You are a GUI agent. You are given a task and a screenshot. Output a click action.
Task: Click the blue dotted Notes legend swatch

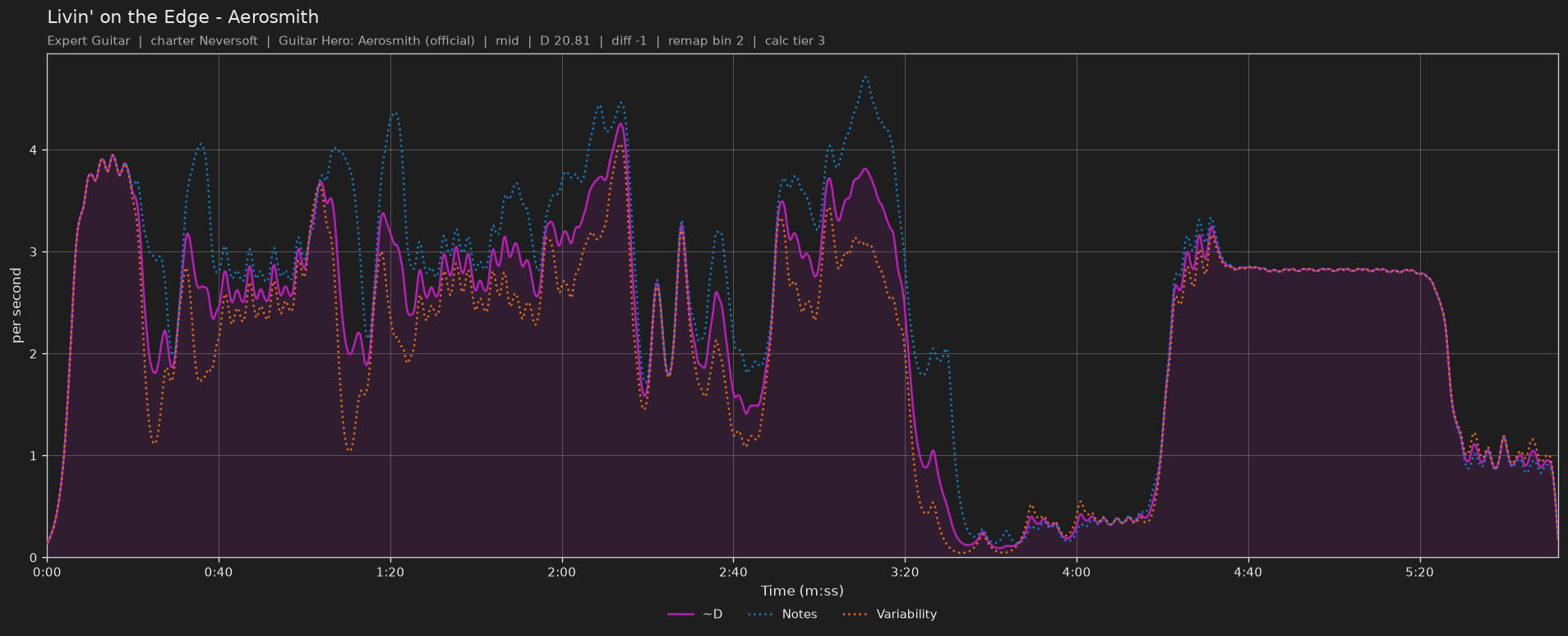click(x=762, y=614)
